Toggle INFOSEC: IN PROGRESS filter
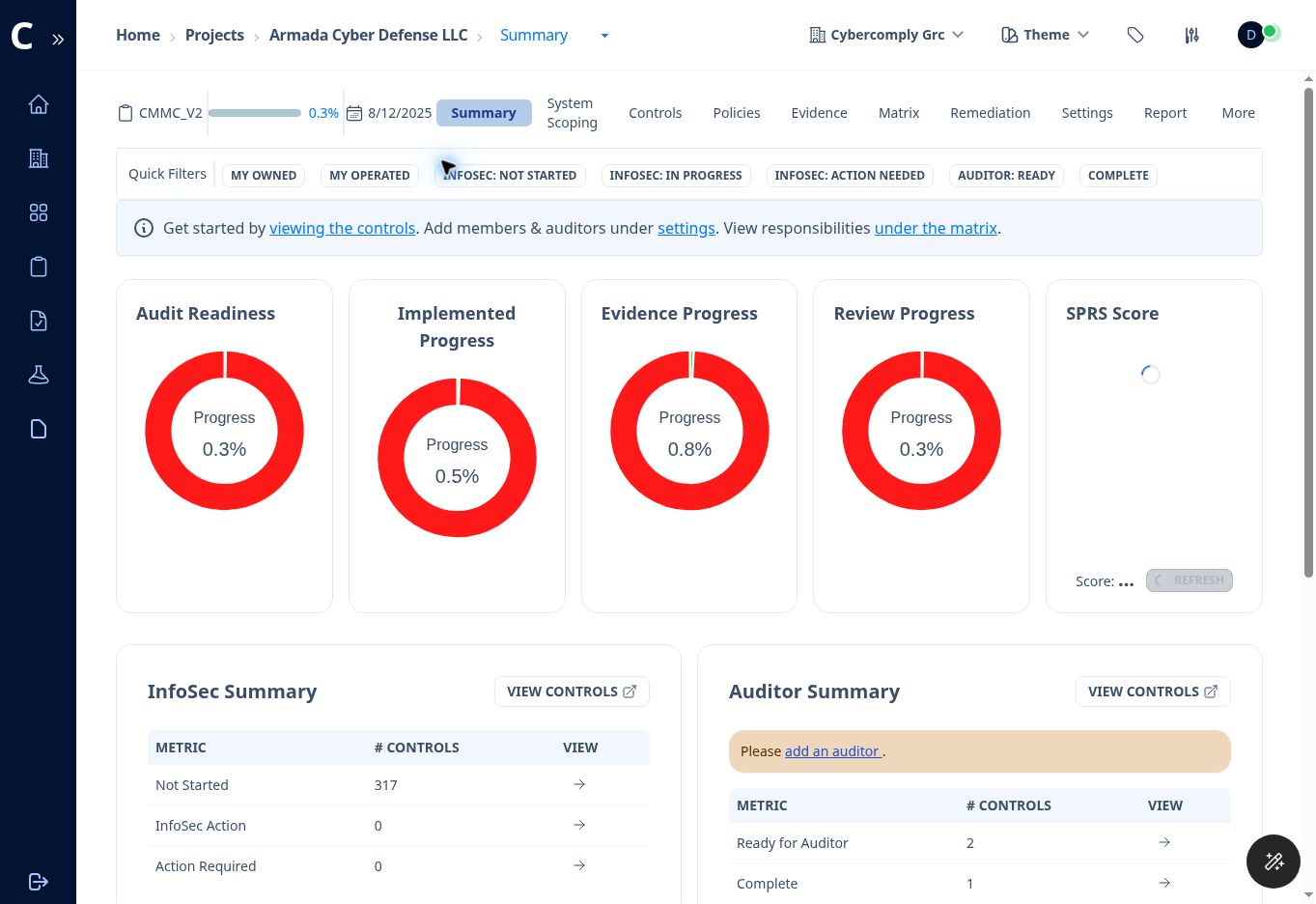Image resolution: width=1316 pixels, height=904 pixels. click(x=676, y=176)
